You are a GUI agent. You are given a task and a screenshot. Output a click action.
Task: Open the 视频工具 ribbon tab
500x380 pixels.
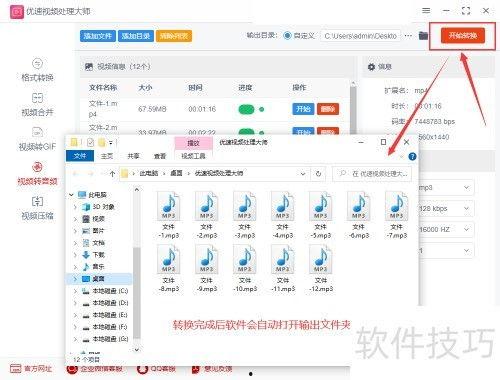point(193,156)
